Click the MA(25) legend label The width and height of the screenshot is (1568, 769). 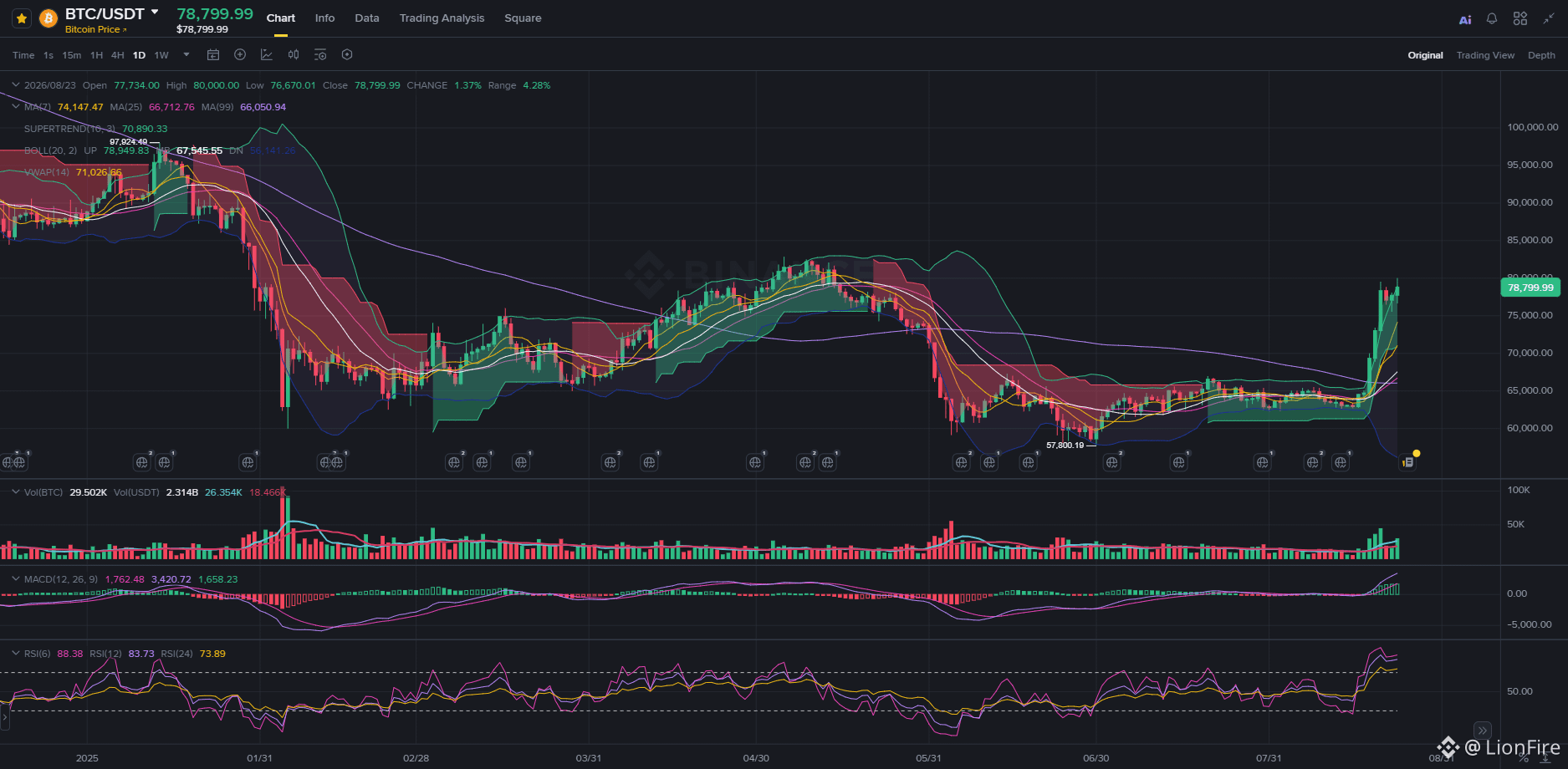click(126, 107)
